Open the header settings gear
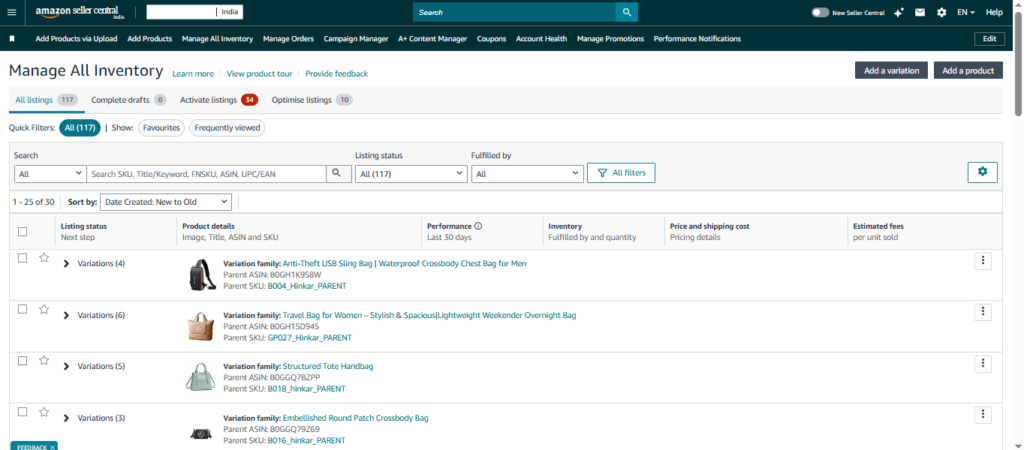Screen dimensions: 1024x450 [x=941, y=12]
